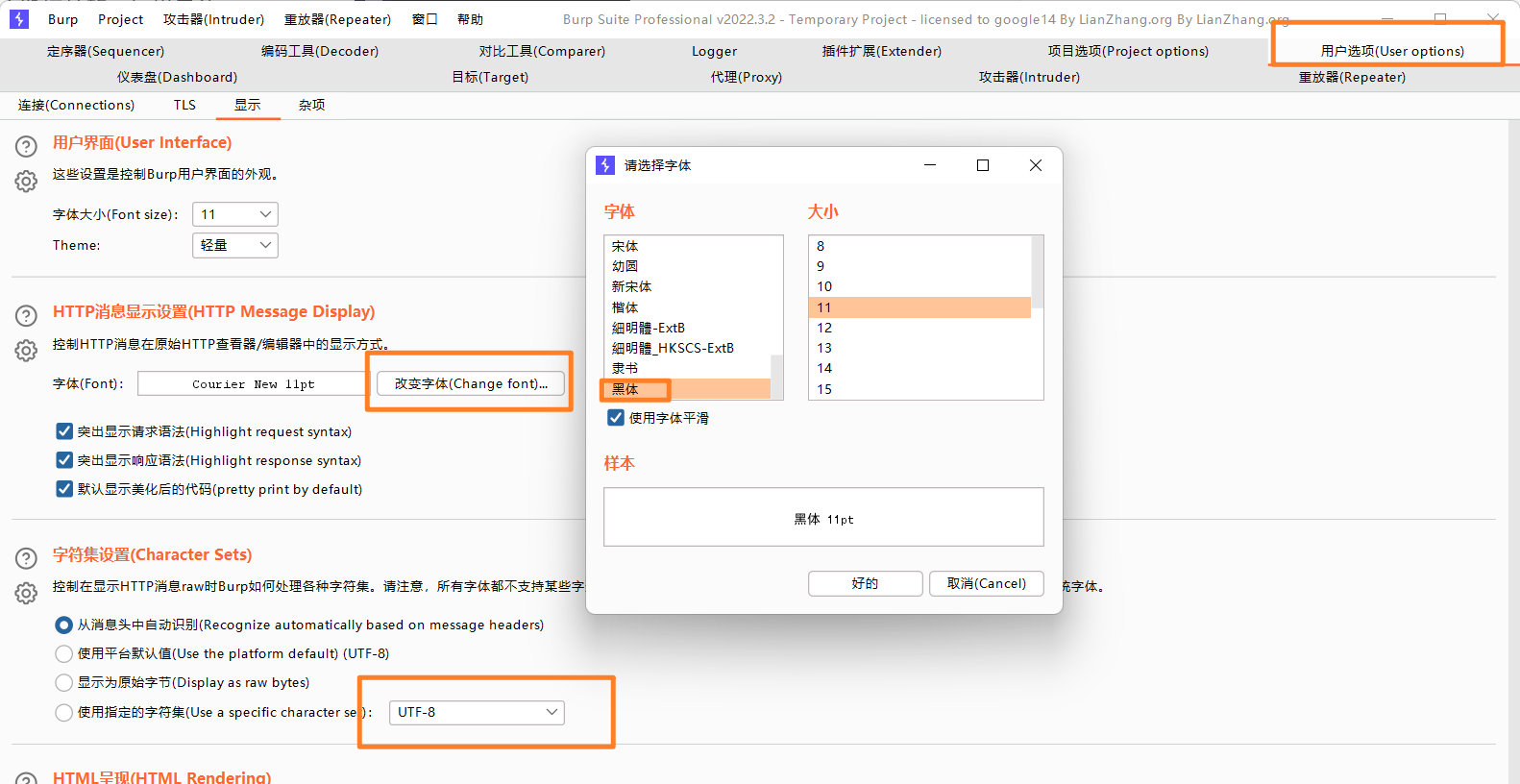The width and height of the screenshot is (1520, 784).
Task: Open help for HTML Rendering section
Action: pos(26,778)
